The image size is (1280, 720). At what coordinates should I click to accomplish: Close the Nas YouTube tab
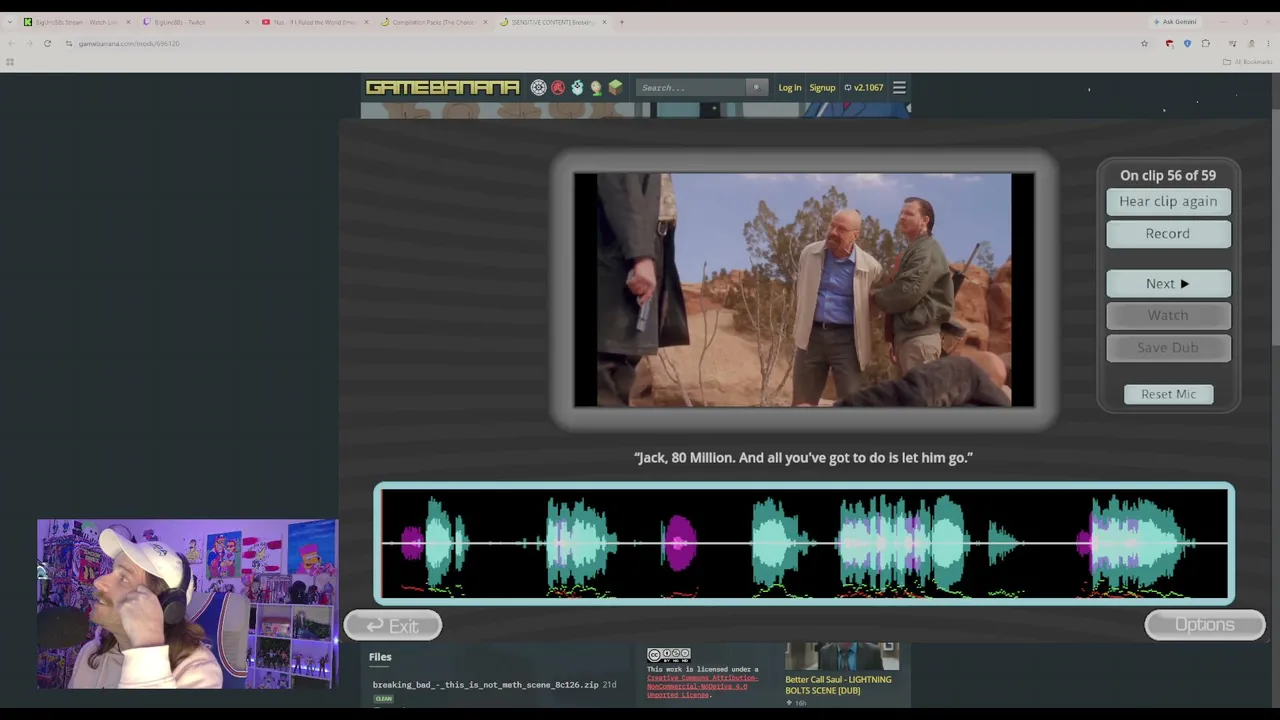(366, 22)
